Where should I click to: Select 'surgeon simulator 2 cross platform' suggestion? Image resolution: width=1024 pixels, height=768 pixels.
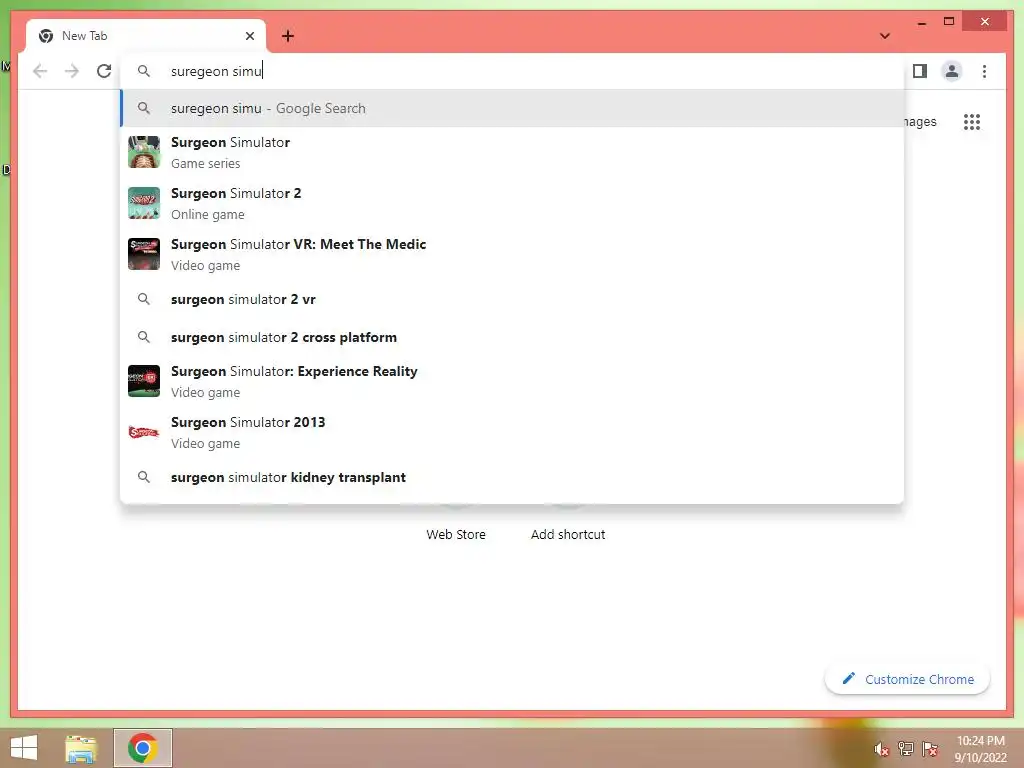[513, 337]
